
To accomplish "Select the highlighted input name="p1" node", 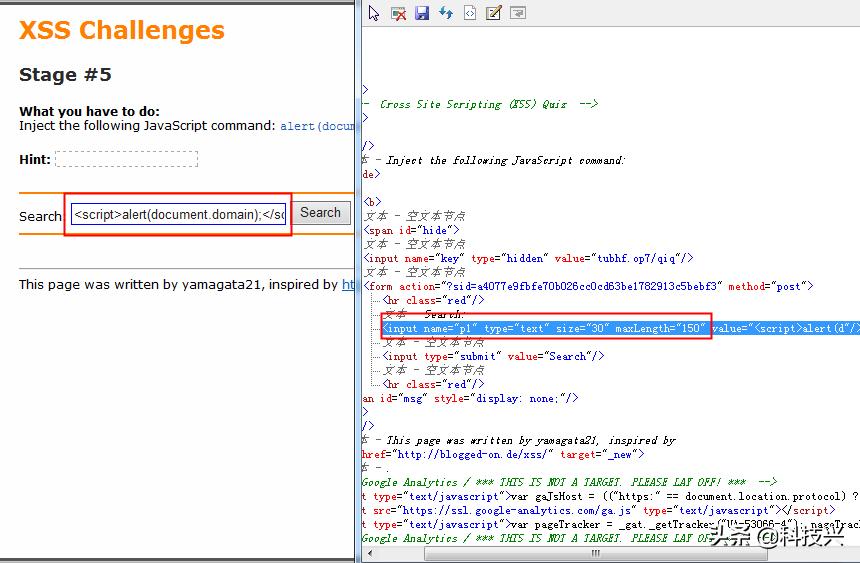I will tap(620, 328).
